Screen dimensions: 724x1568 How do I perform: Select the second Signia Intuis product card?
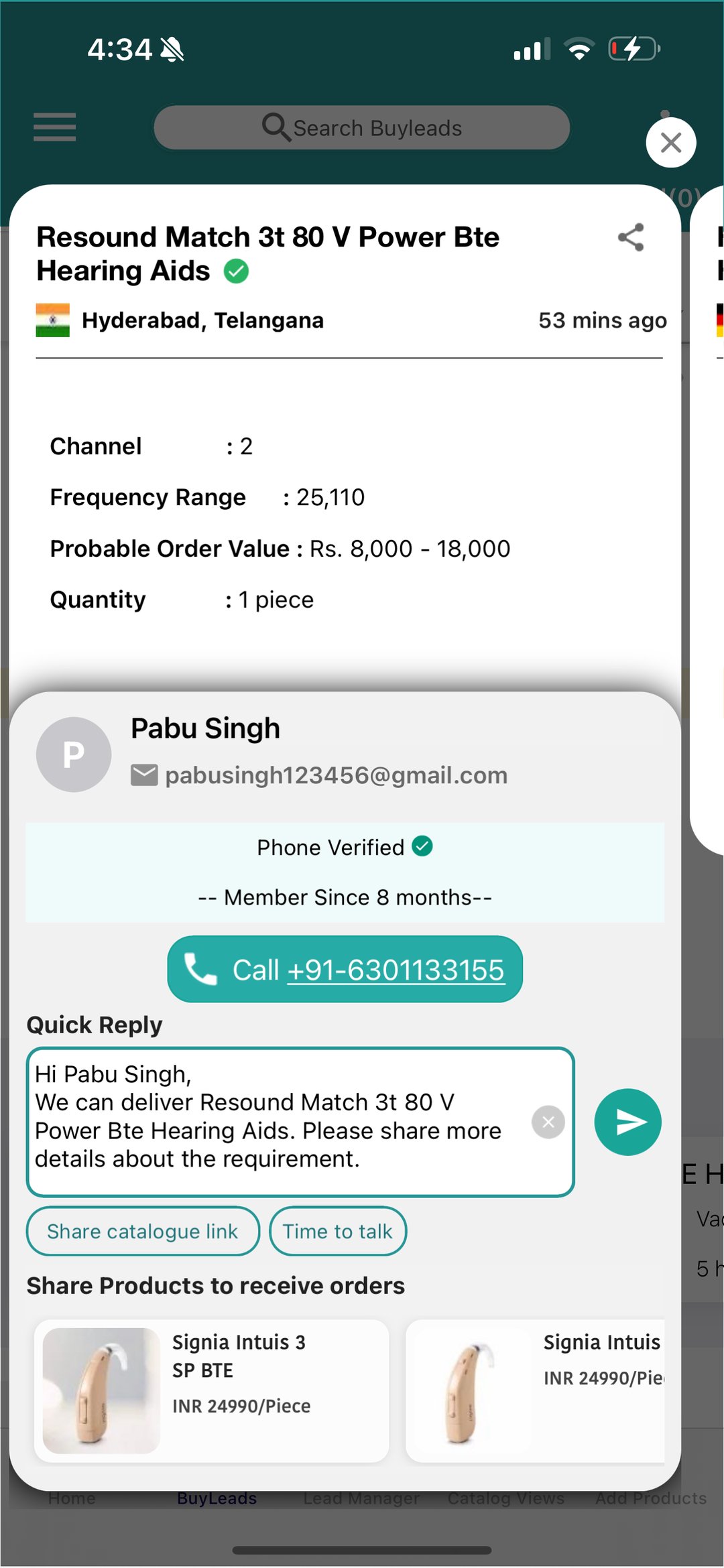pyautogui.click(x=535, y=1390)
